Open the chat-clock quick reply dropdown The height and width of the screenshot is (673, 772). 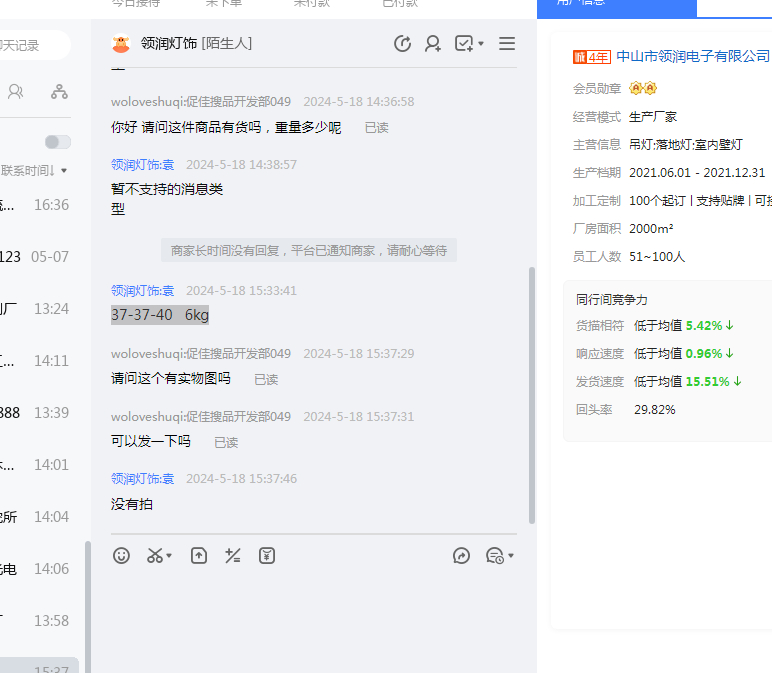click(x=499, y=555)
